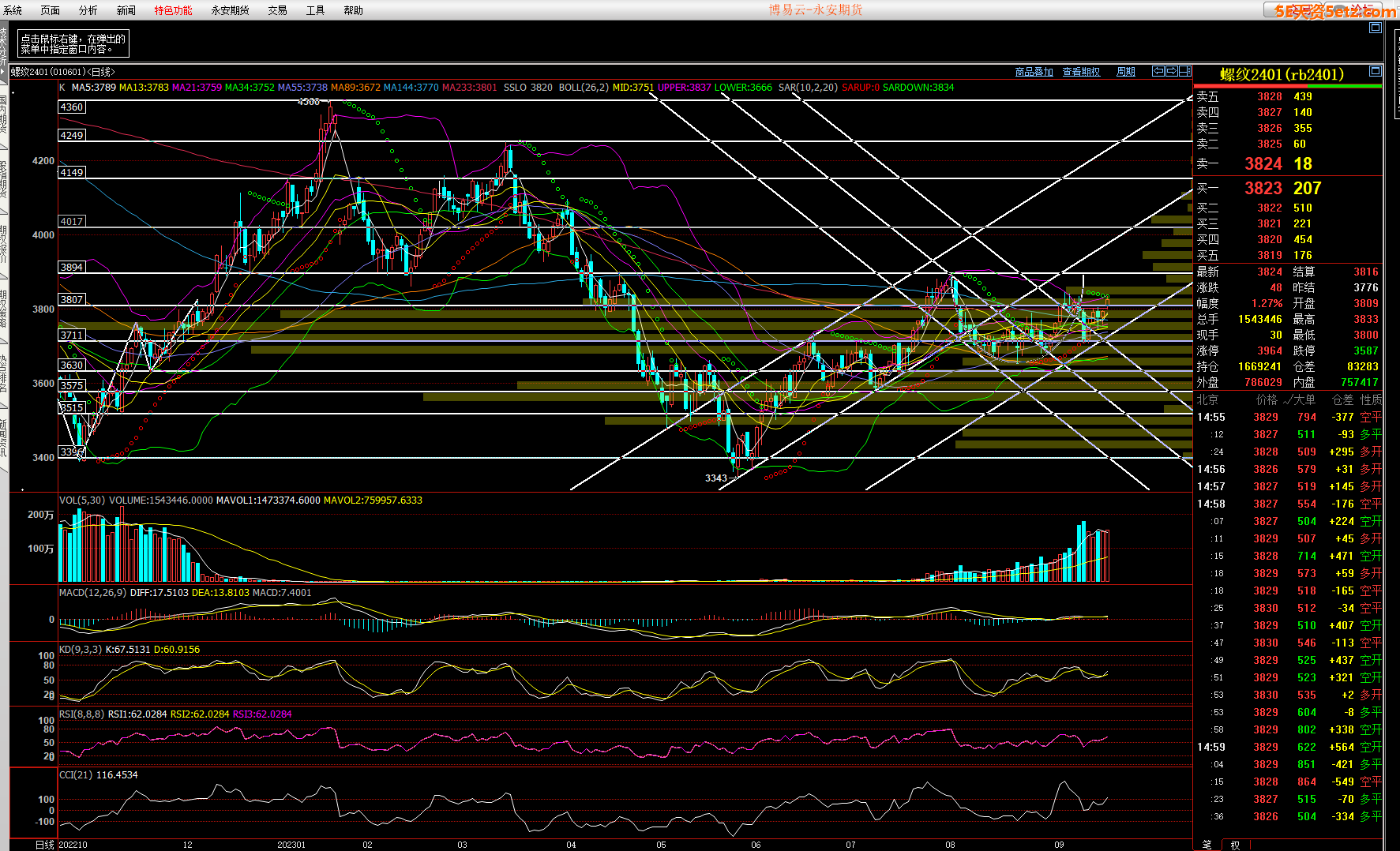Viewport: 1400px width, 851px height.
Task: Click the 3894 price level label
Action: point(72,267)
